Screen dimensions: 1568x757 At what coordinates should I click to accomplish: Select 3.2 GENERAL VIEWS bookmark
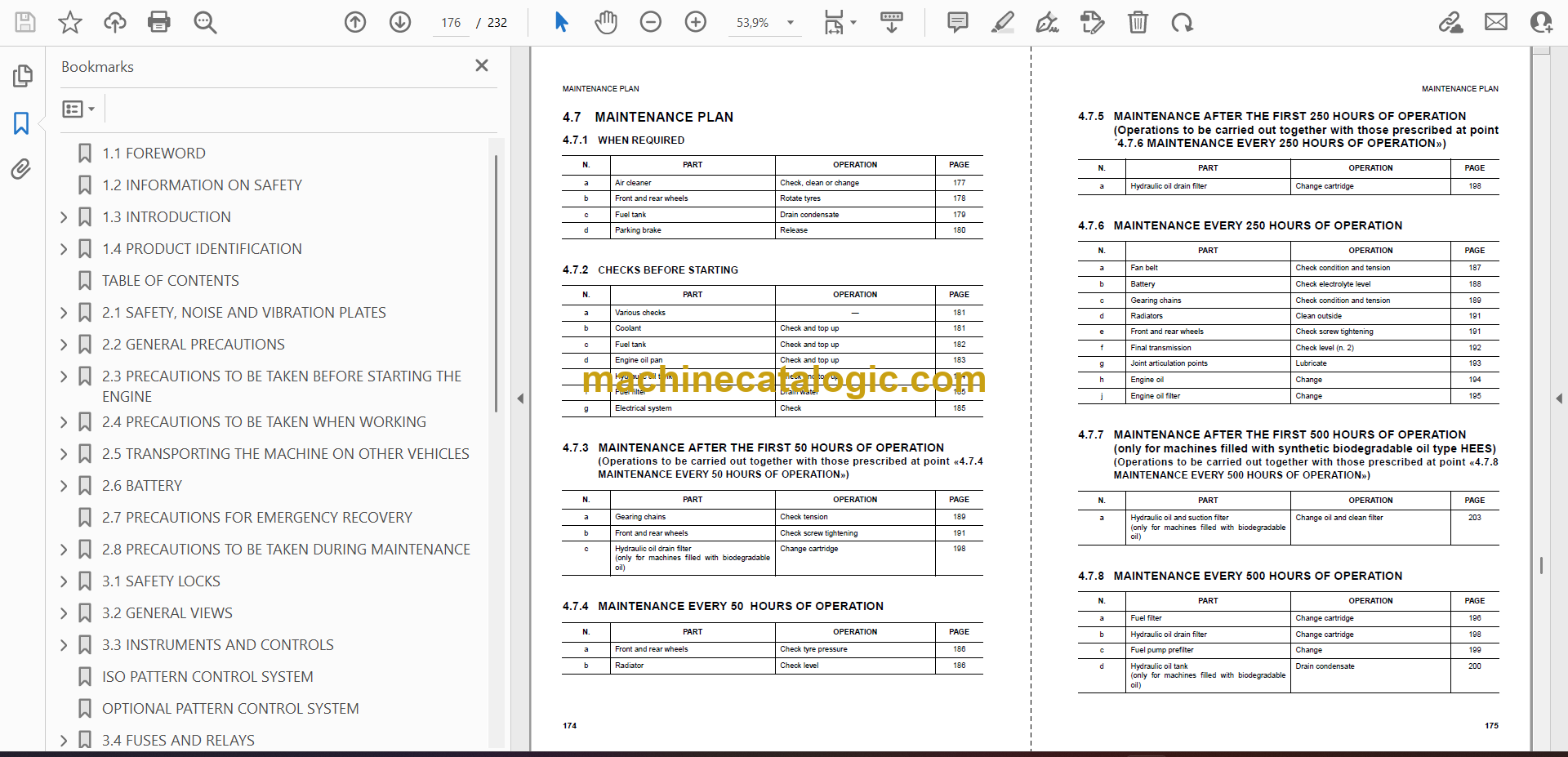pyautogui.click(x=167, y=613)
